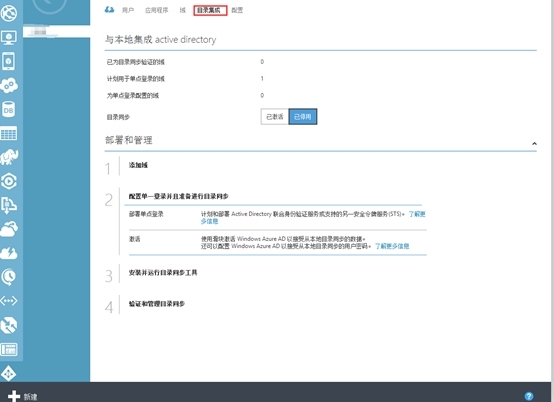Open Visual Studio Online cloud icon
This screenshot has height=402, width=554.
pos(9,229)
